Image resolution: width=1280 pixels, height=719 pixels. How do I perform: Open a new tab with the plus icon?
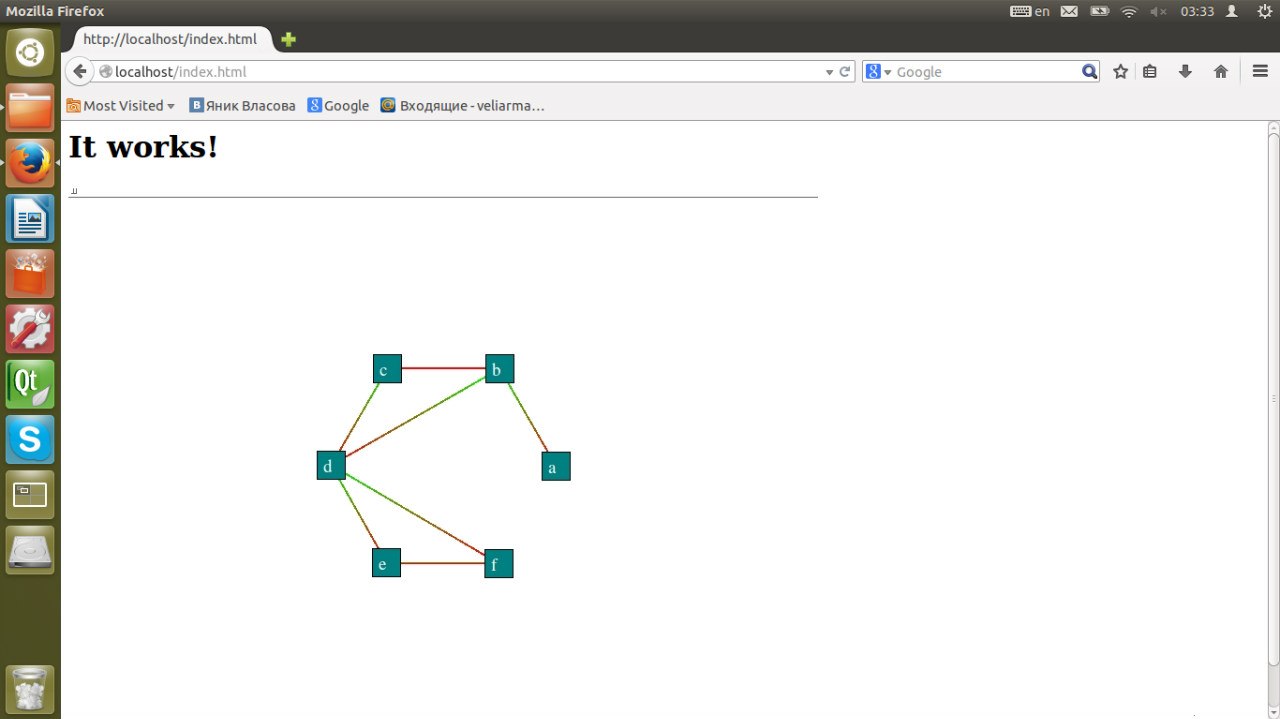coord(289,40)
